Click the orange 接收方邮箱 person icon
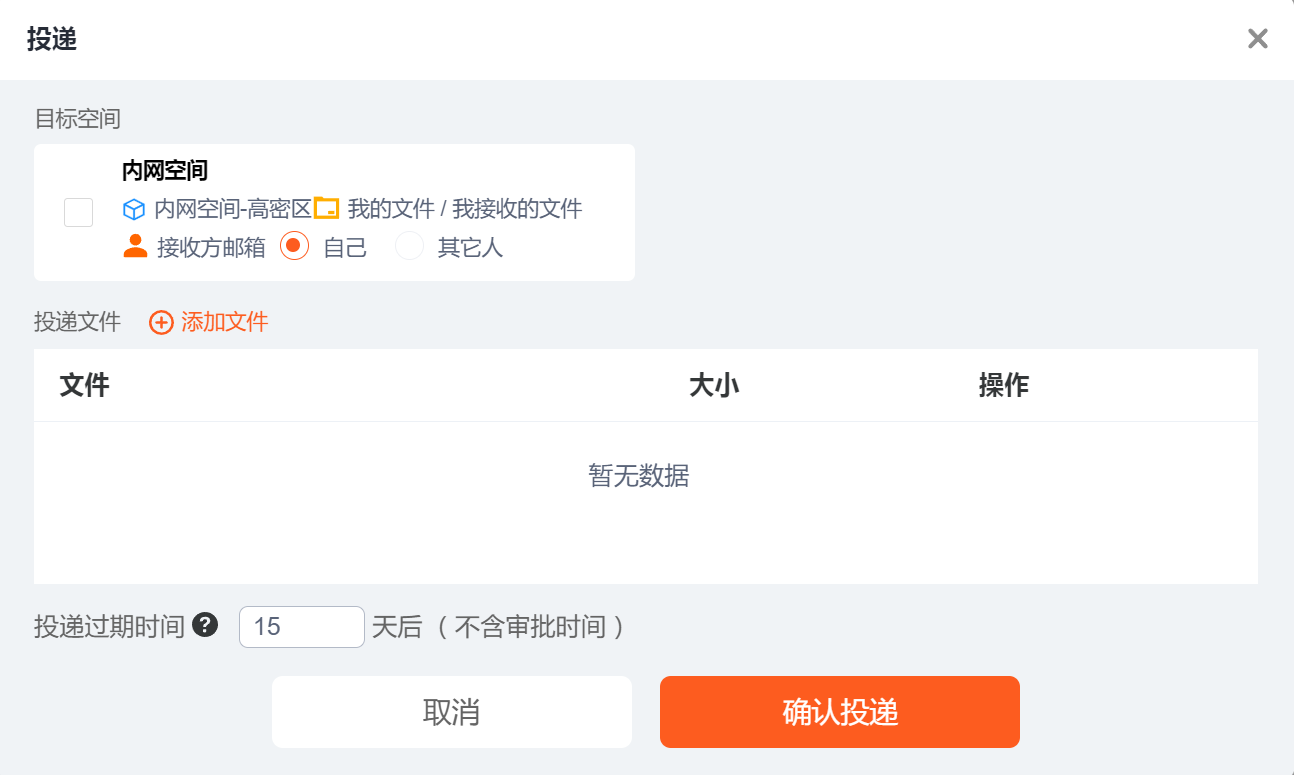This screenshot has width=1294, height=775. (135, 246)
